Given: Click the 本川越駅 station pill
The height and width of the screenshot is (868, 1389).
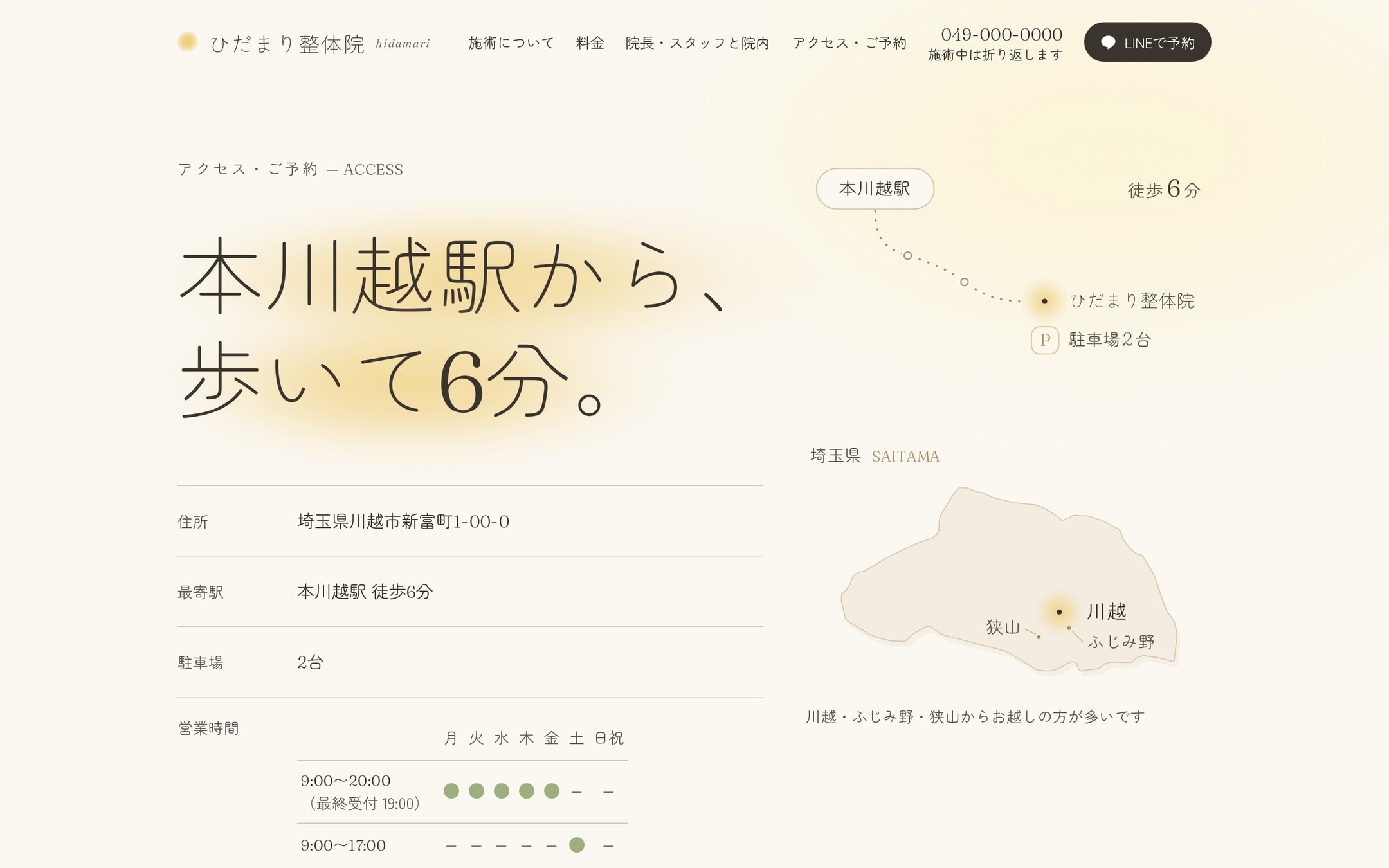Looking at the screenshot, I should pyautogui.click(x=875, y=188).
